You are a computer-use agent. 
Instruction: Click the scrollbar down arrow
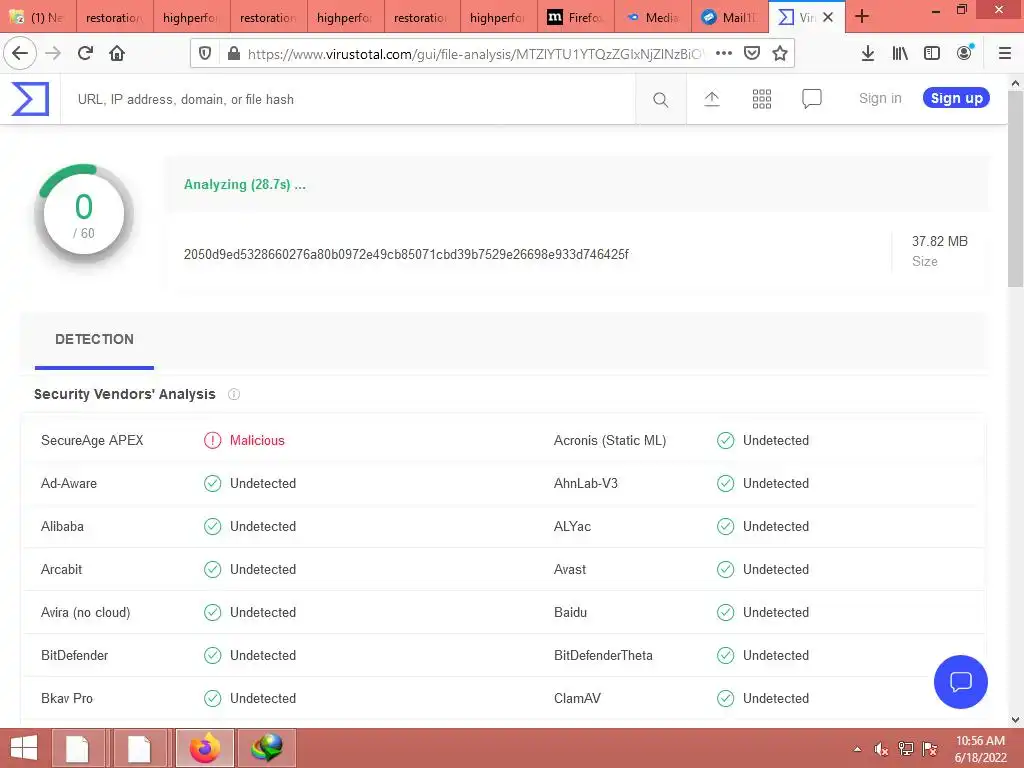pos(1015,720)
